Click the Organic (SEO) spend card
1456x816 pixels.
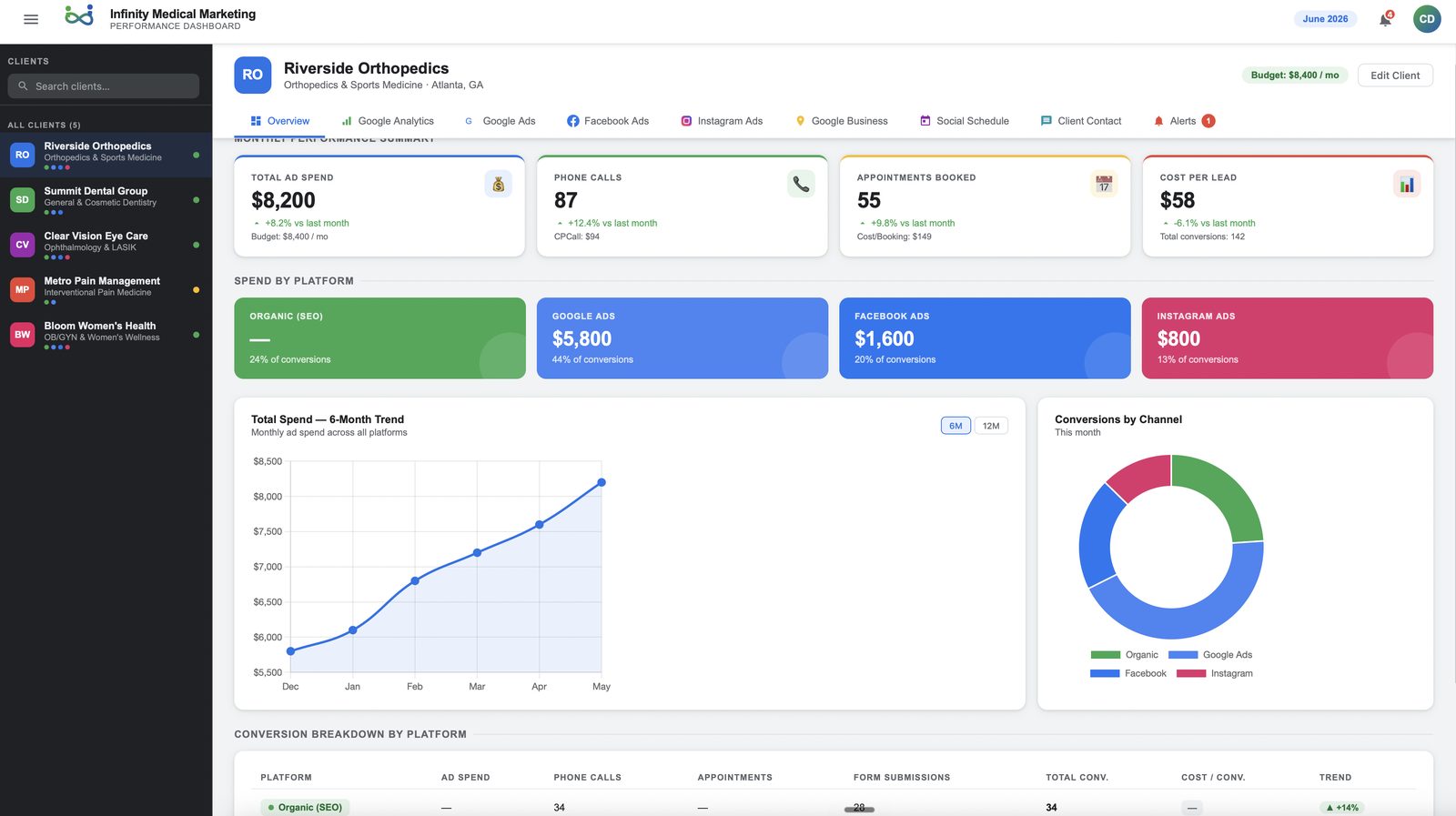pos(379,338)
